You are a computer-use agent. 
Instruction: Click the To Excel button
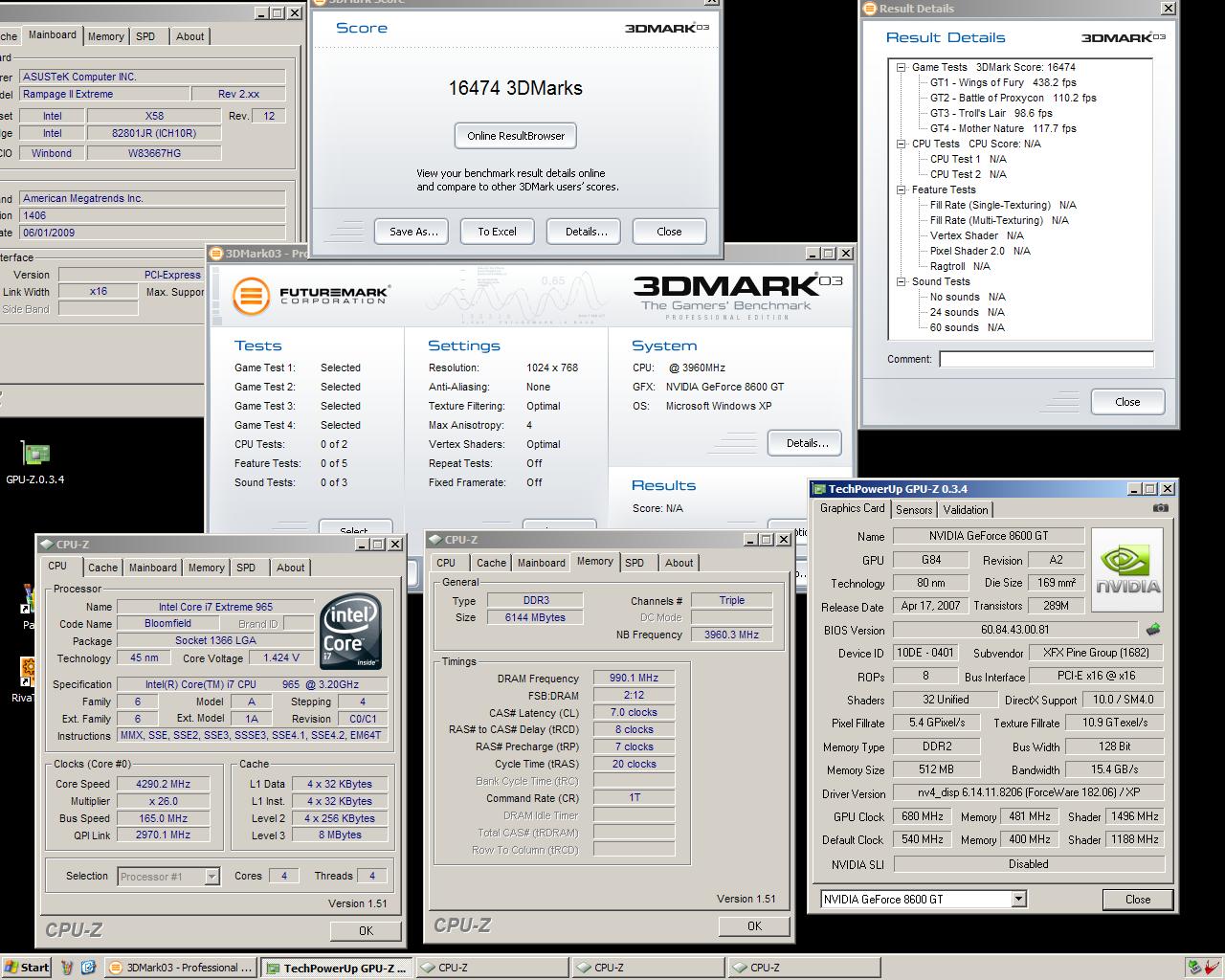point(497,232)
